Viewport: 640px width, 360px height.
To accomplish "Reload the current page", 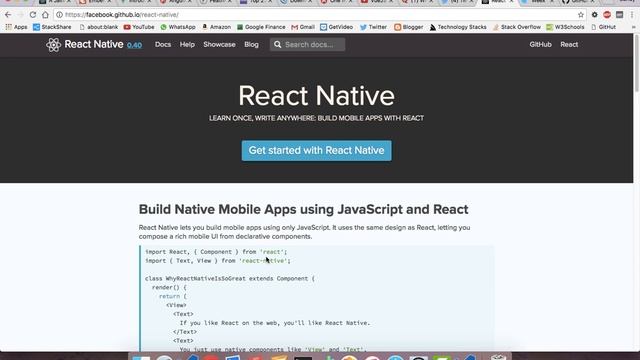I will pyautogui.click(x=33, y=15).
